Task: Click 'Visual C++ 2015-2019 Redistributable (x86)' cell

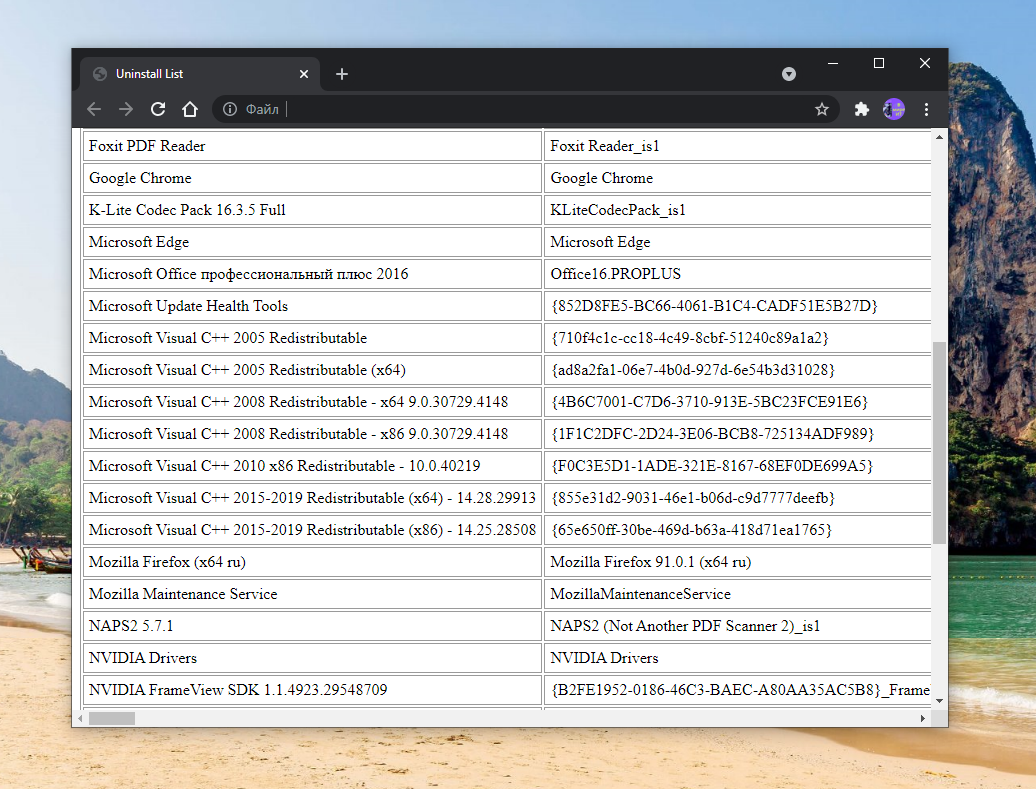Action: pyautogui.click(x=313, y=530)
